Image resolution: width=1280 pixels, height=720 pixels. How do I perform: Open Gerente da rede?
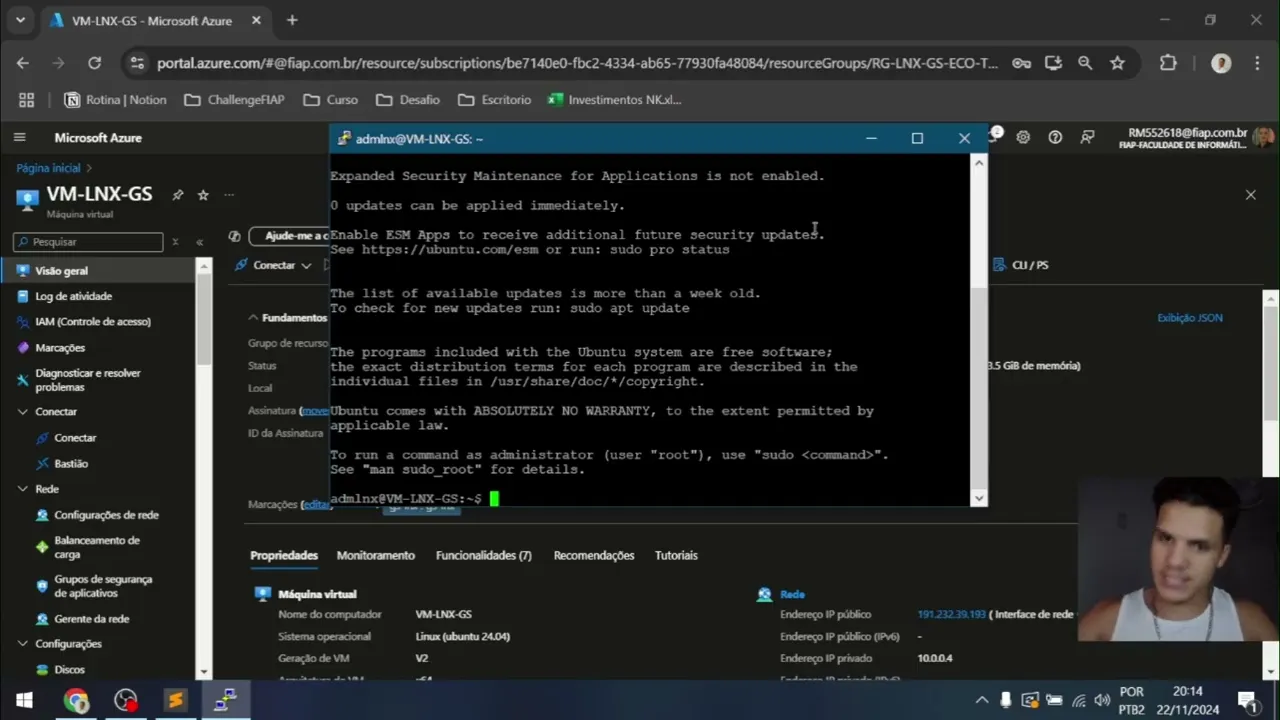91,619
